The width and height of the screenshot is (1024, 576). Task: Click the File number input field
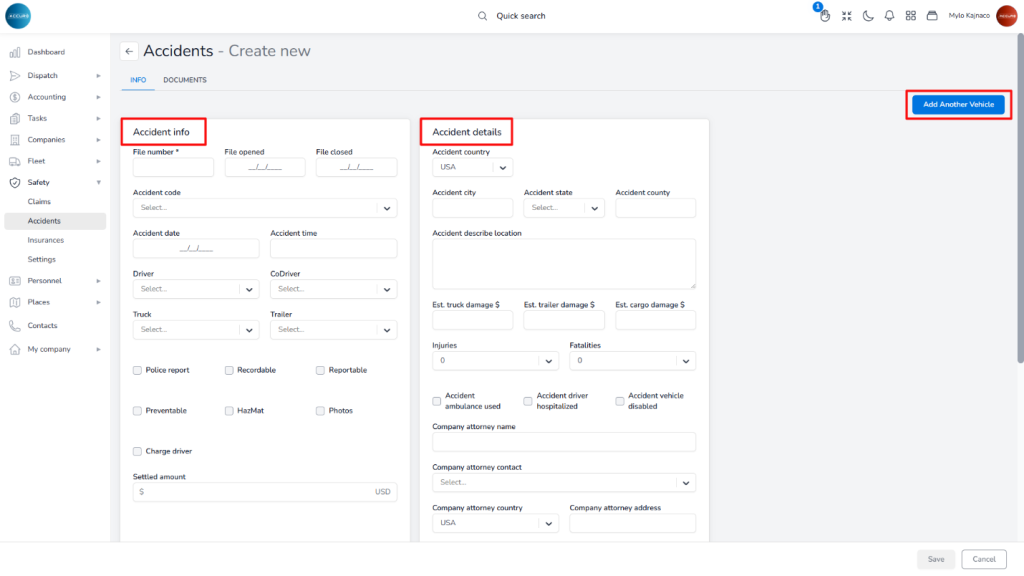[x=173, y=167]
